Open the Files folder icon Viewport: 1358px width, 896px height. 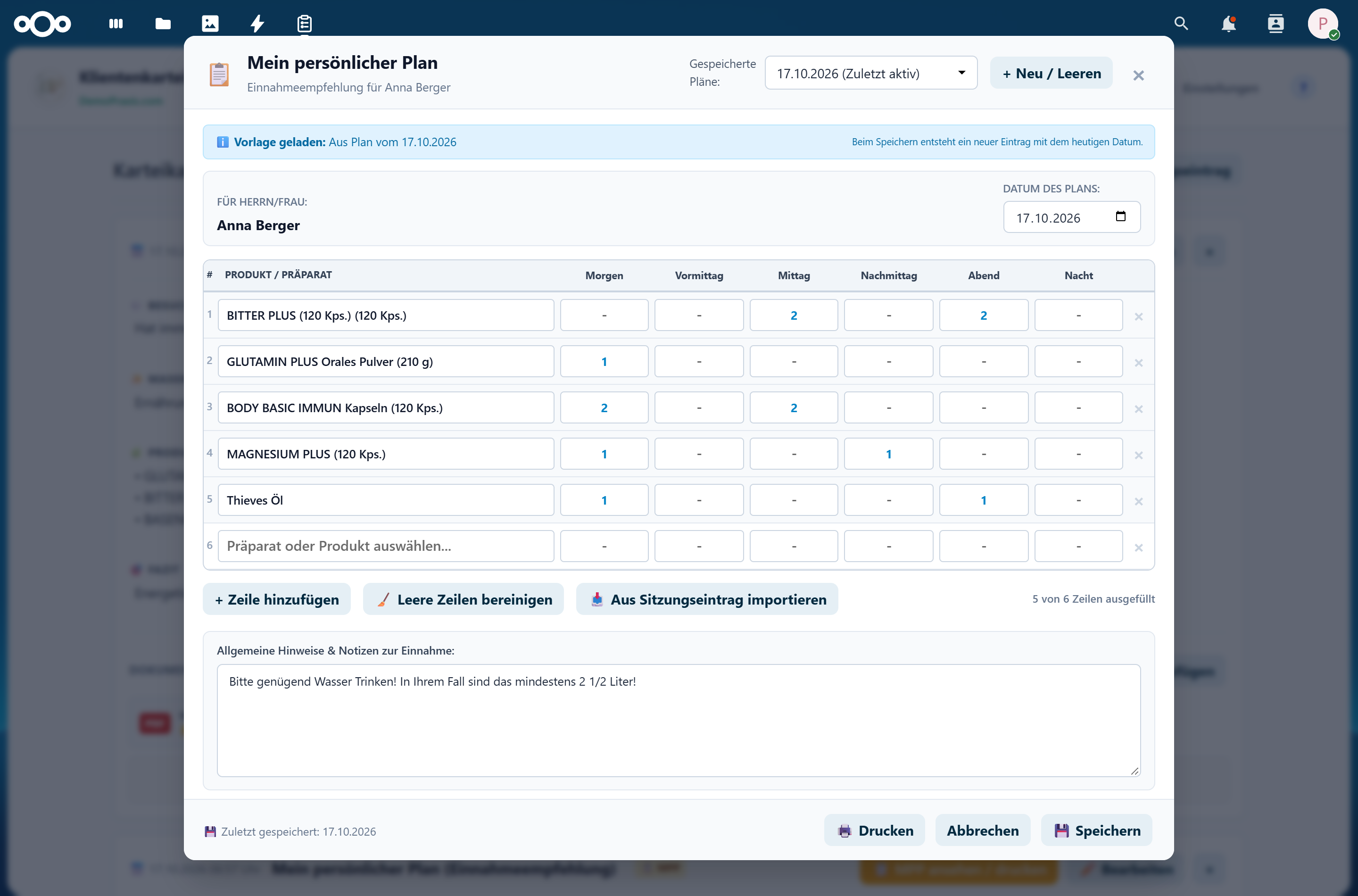[x=163, y=24]
